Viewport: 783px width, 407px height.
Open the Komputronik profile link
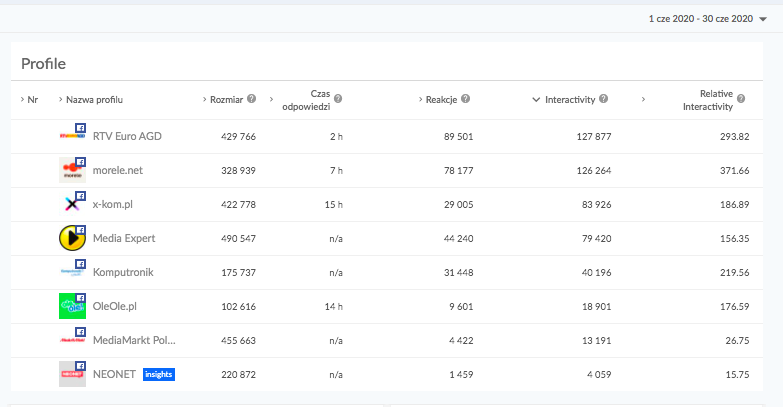click(x=123, y=272)
